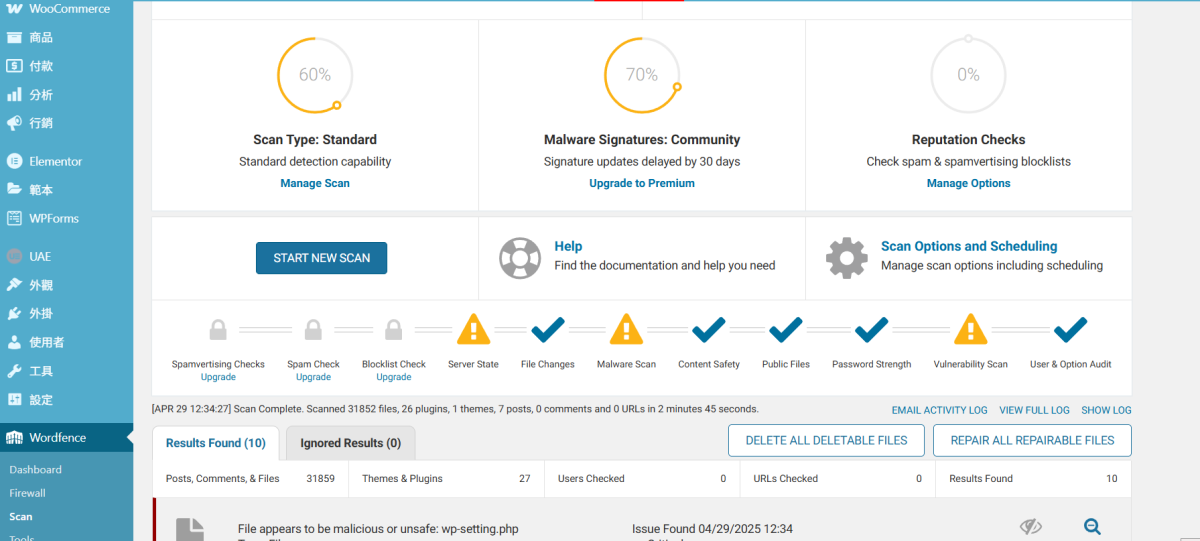Open the 範本 templates folder icon
The width and height of the screenshot is (1200, 541).
click(14, 189)
